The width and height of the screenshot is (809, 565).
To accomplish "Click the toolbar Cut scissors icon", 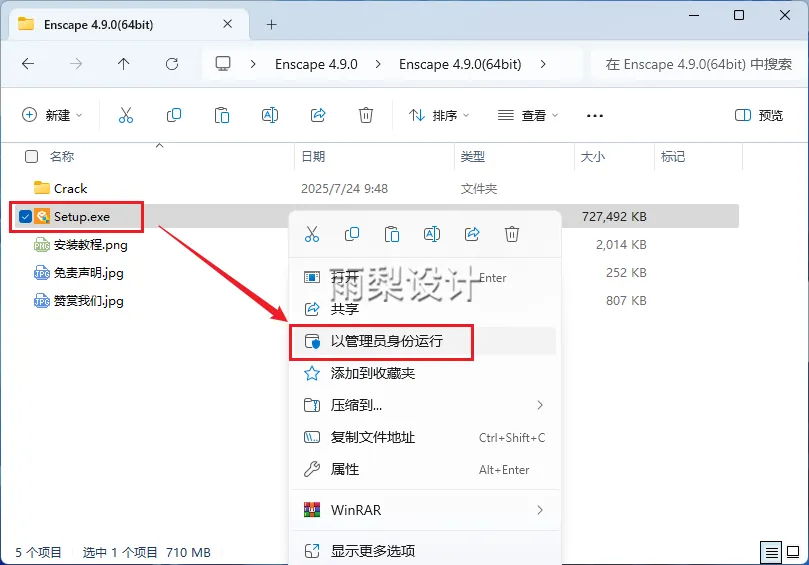I will pyautogui.click(x=126, y=115).
